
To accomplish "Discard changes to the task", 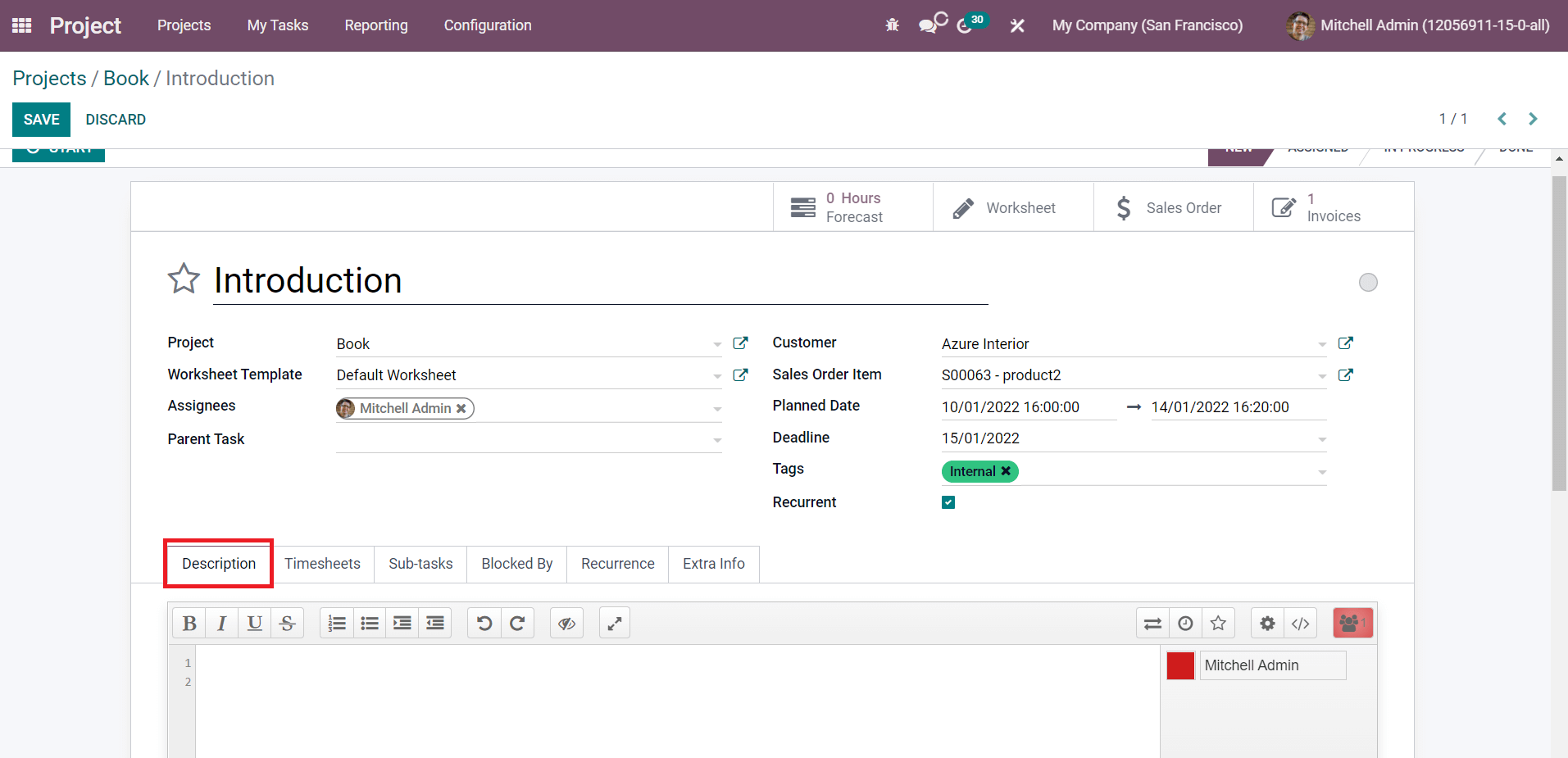I will pos(116,120).
